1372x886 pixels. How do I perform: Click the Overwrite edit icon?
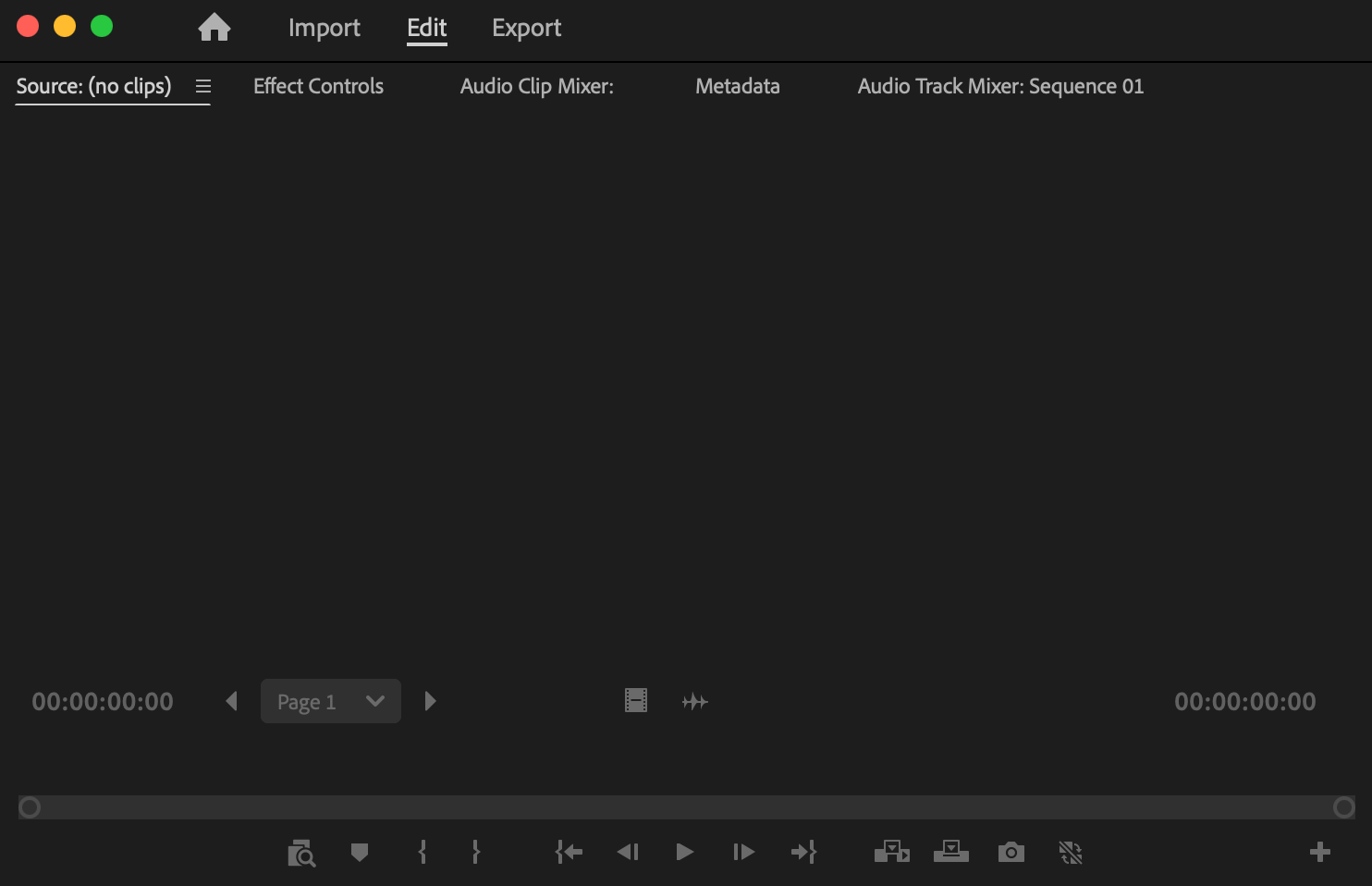950,852
